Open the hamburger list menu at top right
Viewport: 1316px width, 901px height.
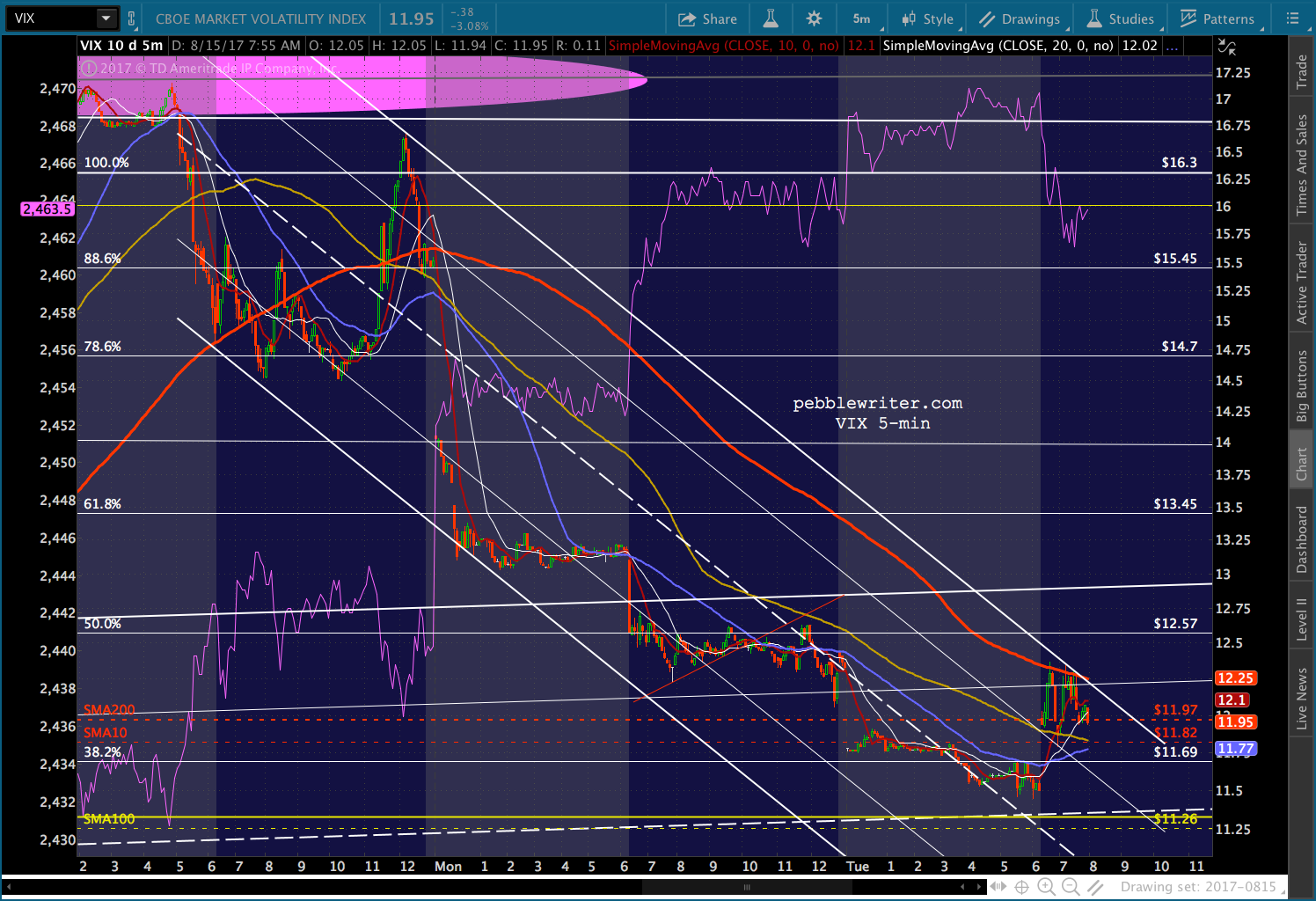(x=1291, y=18)
